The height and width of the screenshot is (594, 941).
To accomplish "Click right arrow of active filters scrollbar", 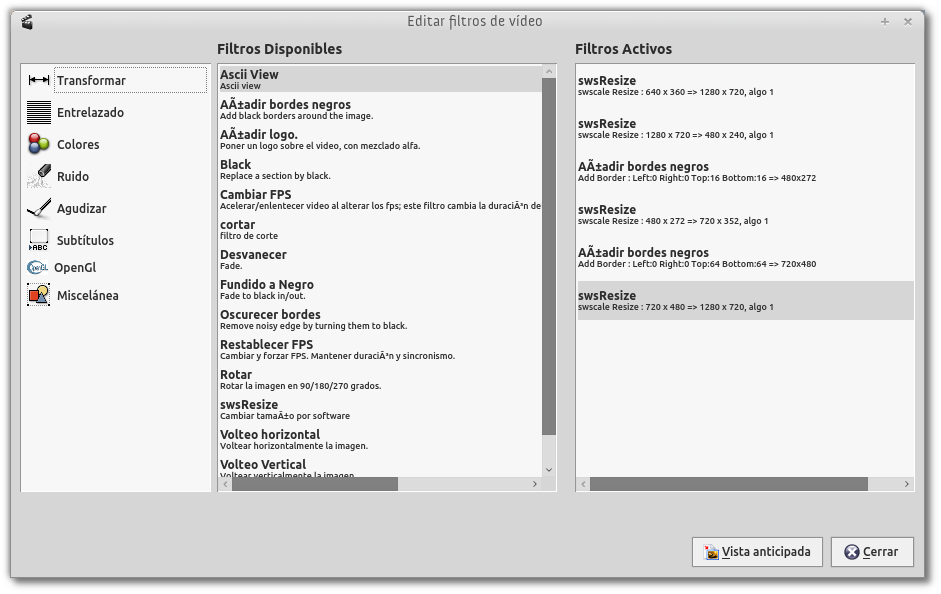I will 907,484.
